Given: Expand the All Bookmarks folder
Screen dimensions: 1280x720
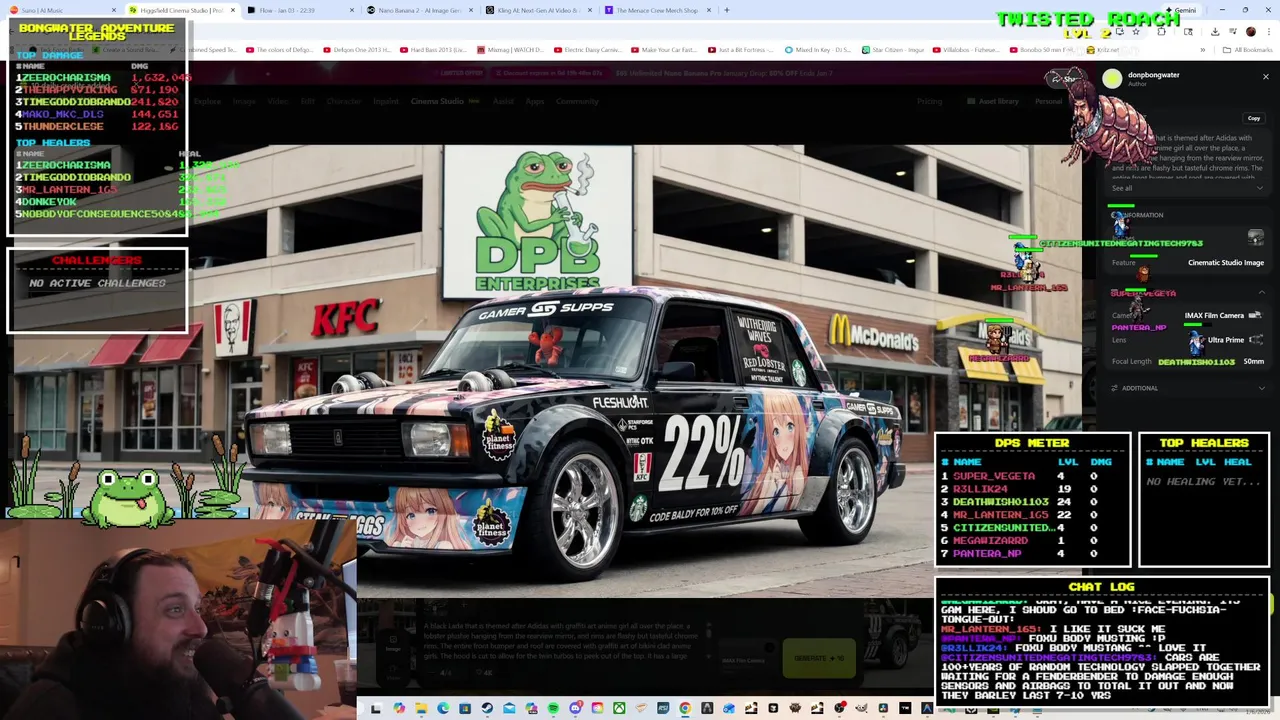Looking at the screenshot, I should [x=1249, y=50].
